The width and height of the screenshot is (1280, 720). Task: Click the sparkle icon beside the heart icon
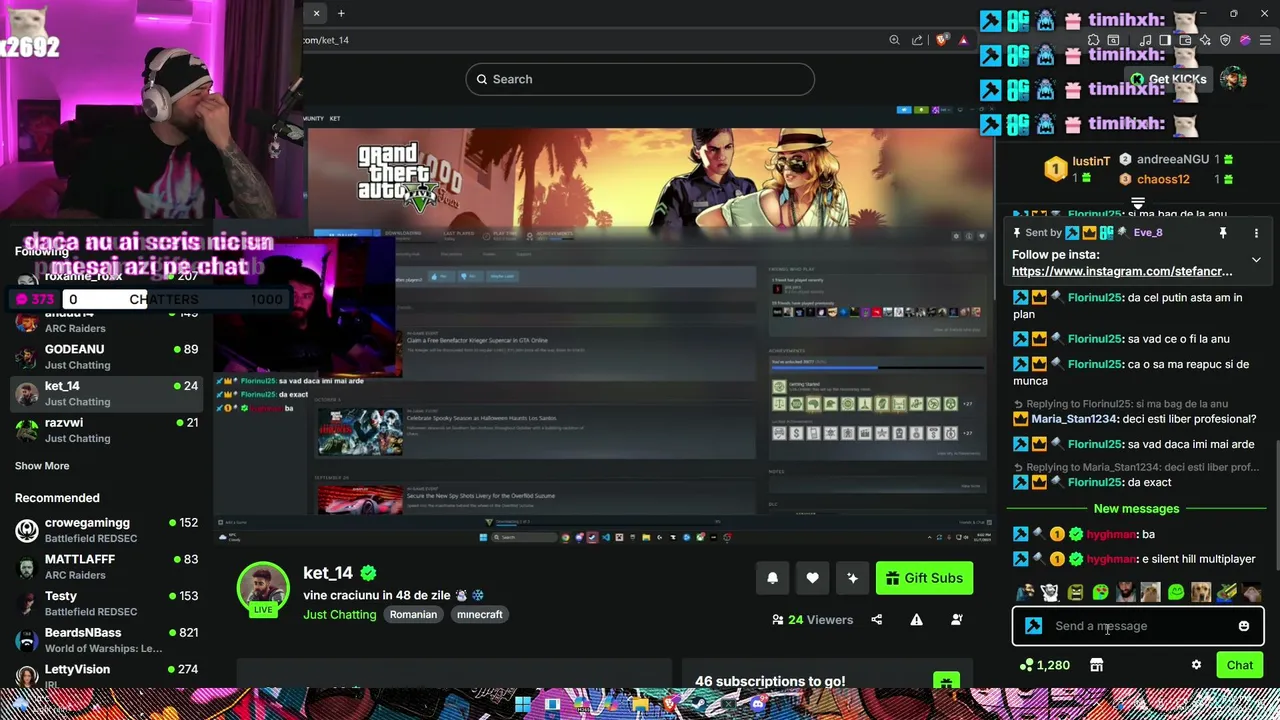(852, 578)
